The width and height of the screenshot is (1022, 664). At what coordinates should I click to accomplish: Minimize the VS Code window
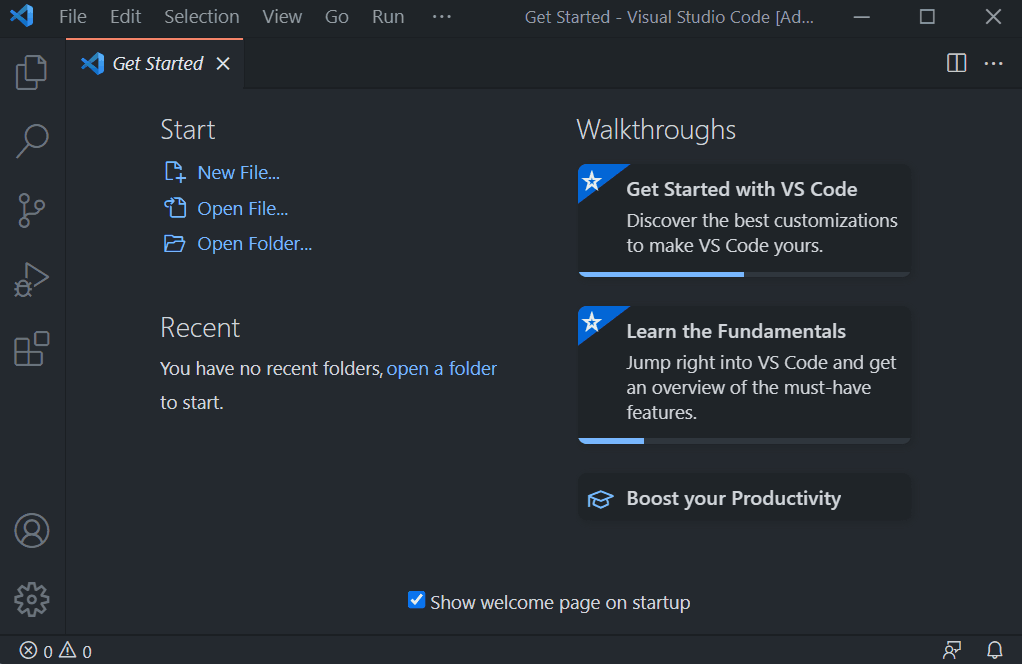pyautogui.click(x=862, y=17)
